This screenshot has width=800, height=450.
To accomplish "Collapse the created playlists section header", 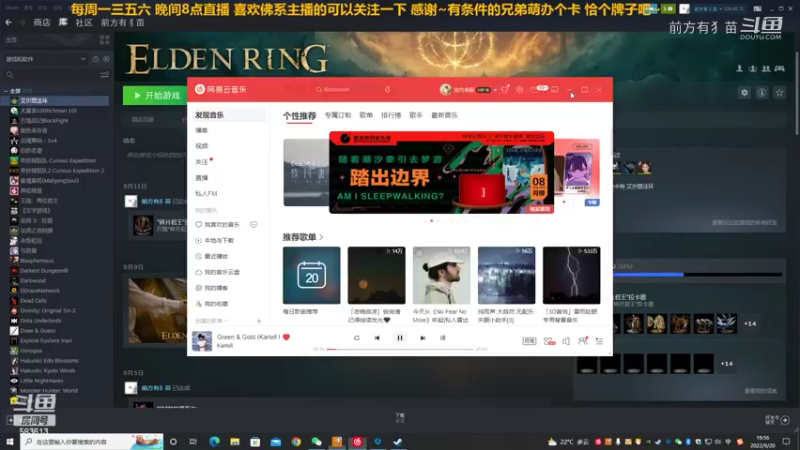I will pos(211,321).
